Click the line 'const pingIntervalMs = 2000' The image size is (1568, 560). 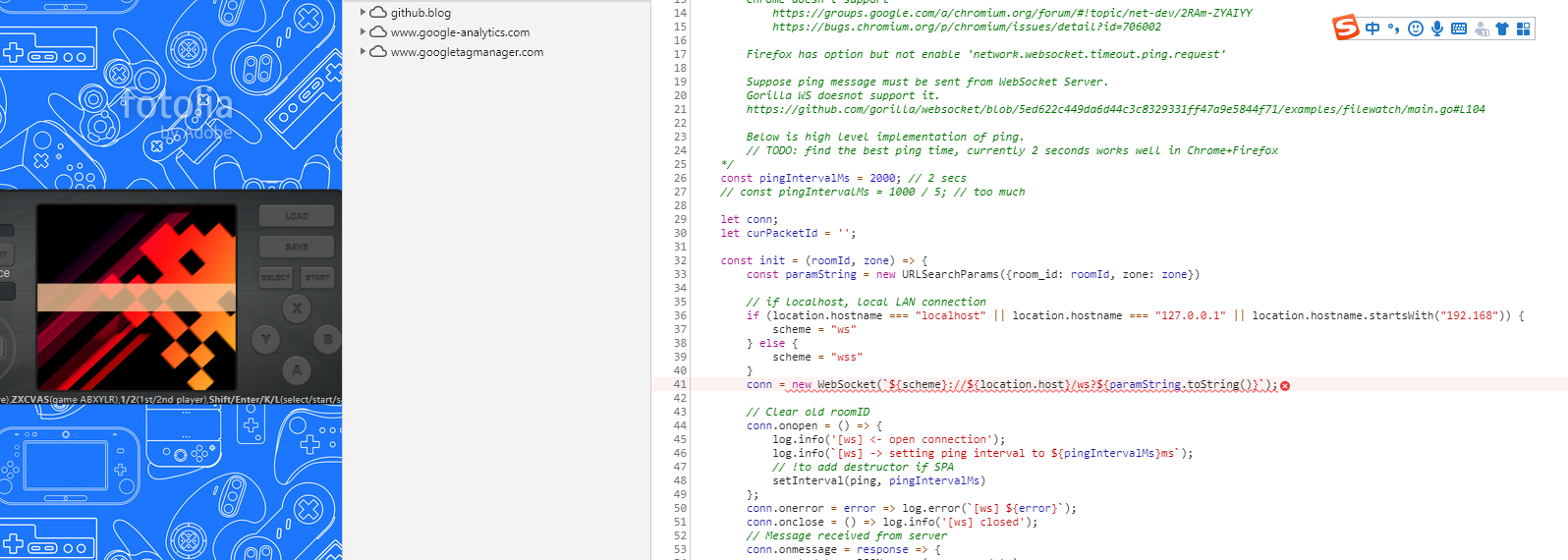point(843,178)
